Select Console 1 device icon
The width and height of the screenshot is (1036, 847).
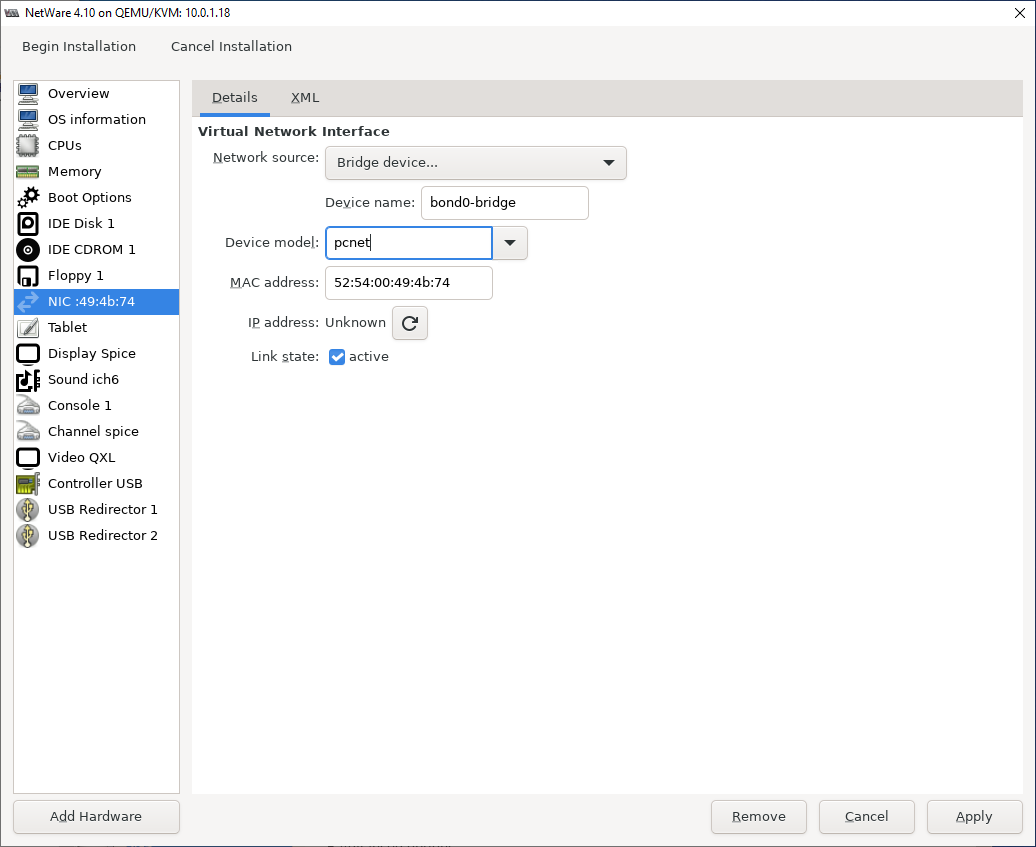click(28, 405)
